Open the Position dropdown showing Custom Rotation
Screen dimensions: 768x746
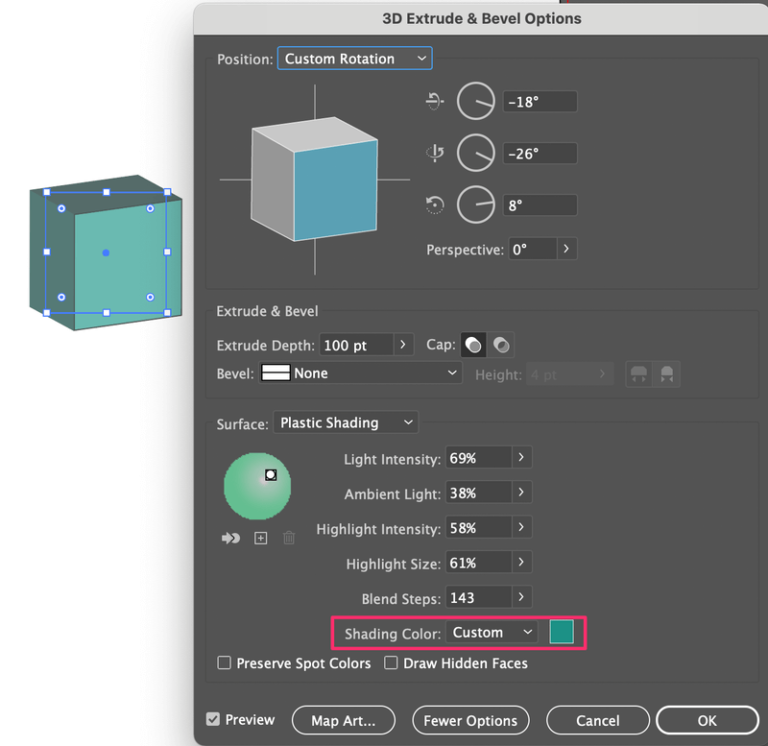(x=355, y=58)
